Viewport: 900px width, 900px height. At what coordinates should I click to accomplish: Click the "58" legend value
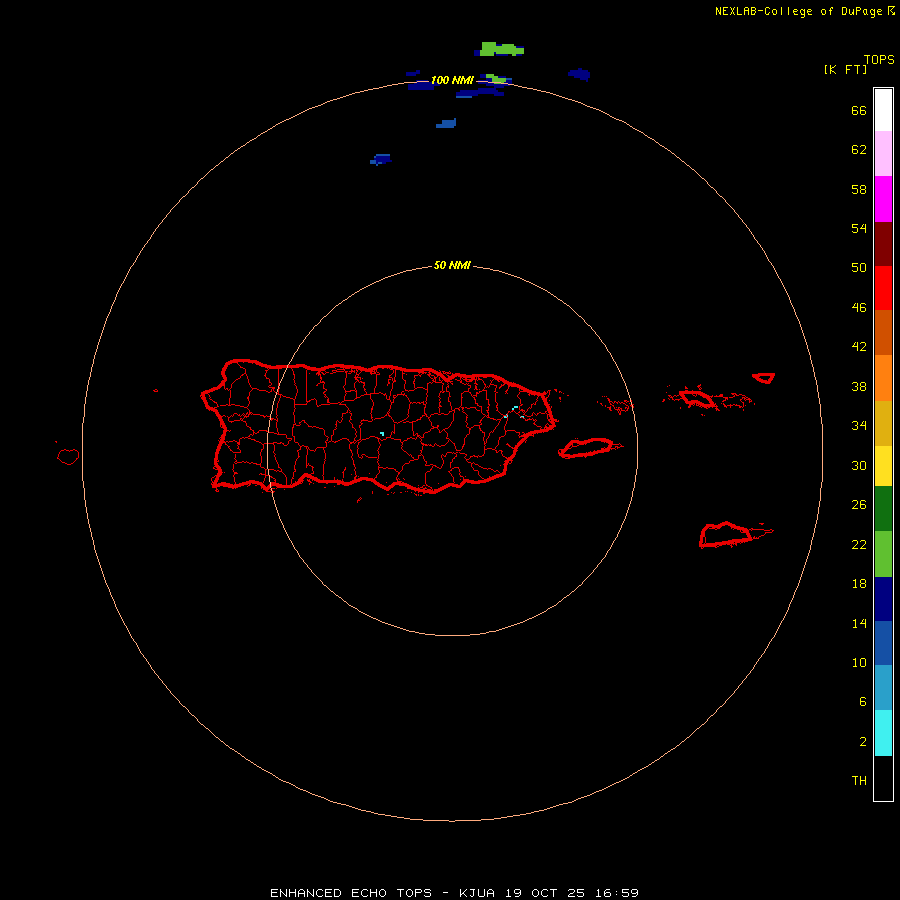click(x=859, y=189)
